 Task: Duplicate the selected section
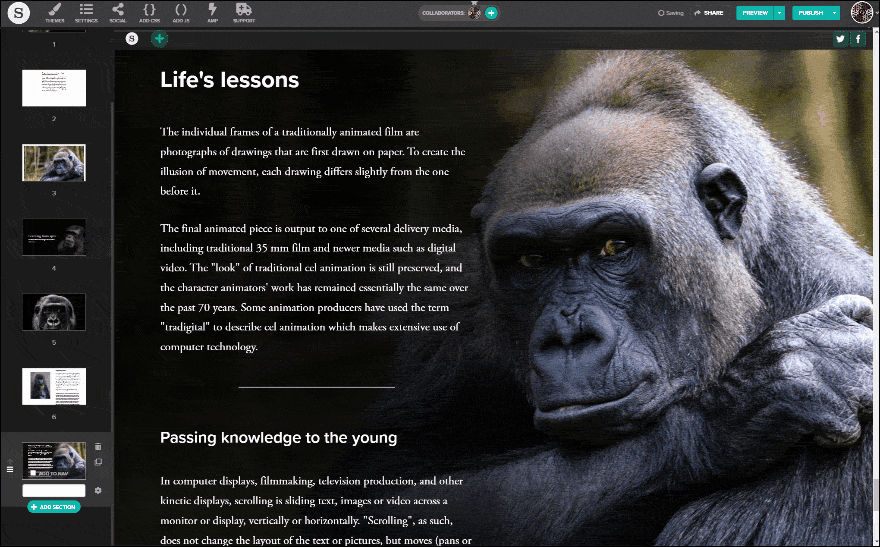coord(98,462)
